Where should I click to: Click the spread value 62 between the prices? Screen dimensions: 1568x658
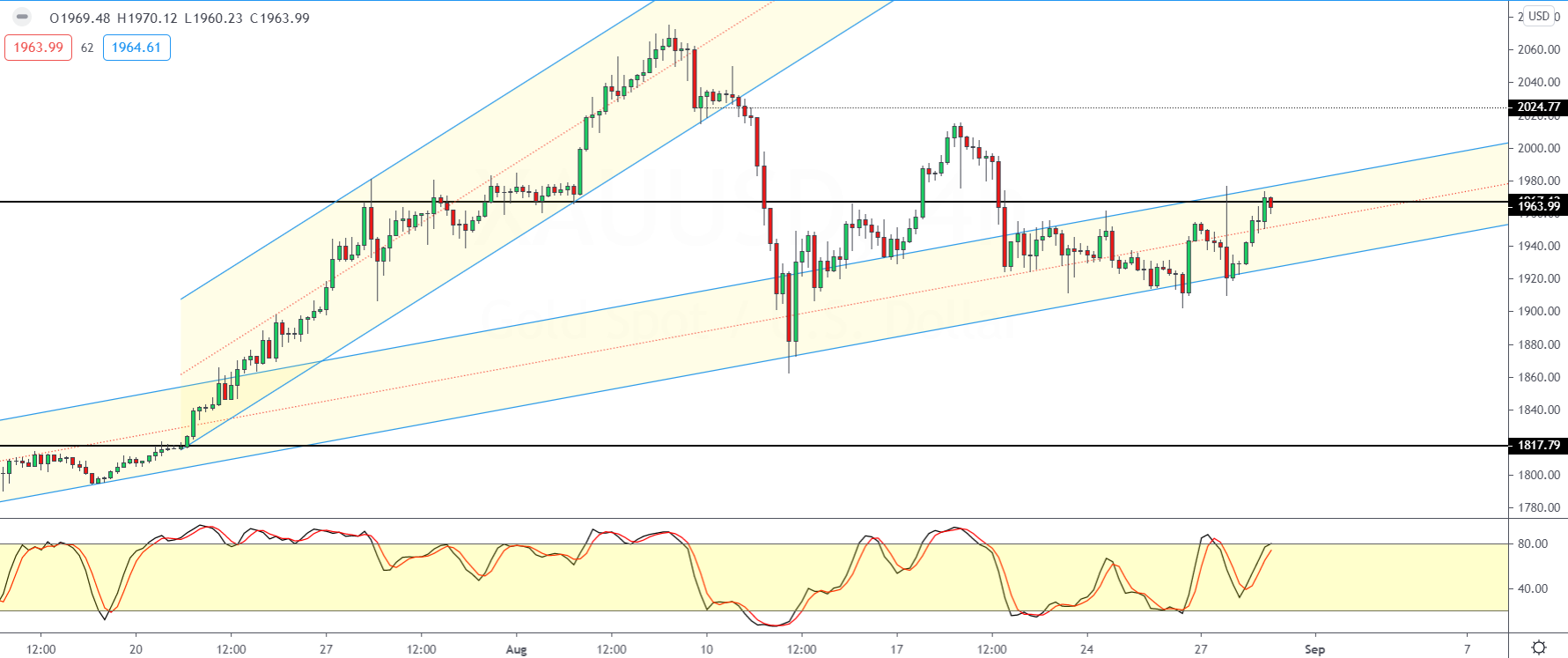click(x=87, y=48)
